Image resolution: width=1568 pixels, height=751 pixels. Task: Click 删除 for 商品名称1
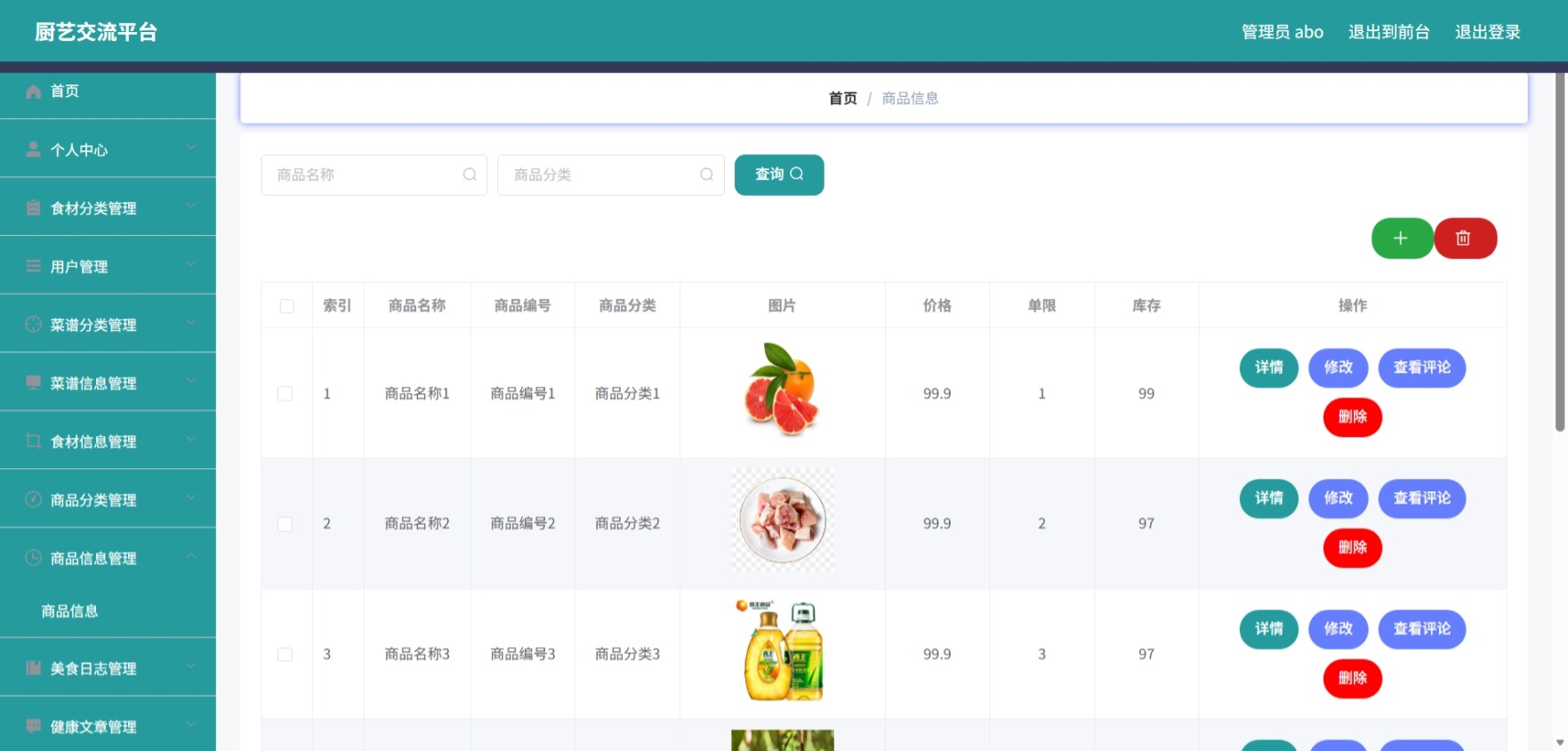pyautogui.click(x=1353, y=417)
